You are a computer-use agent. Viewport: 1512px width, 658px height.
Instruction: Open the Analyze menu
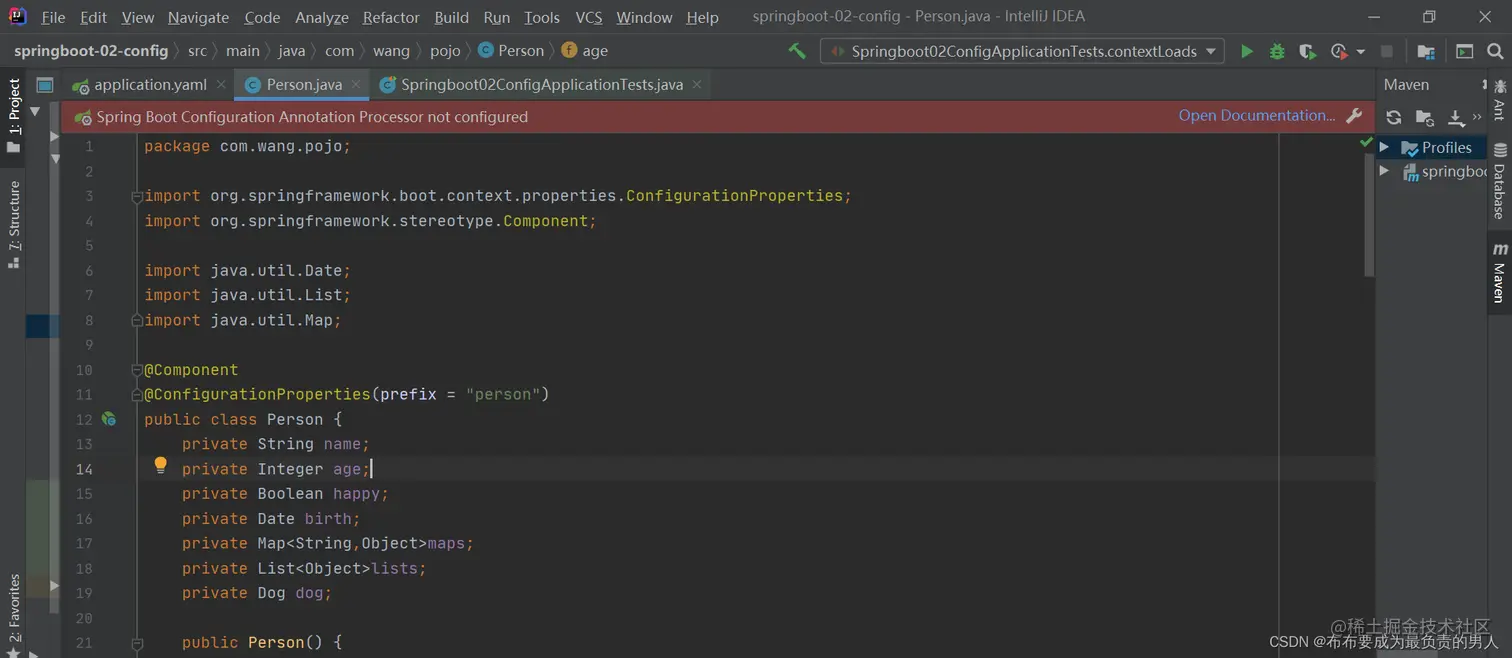pyautogui.click(x=322, y=17)
